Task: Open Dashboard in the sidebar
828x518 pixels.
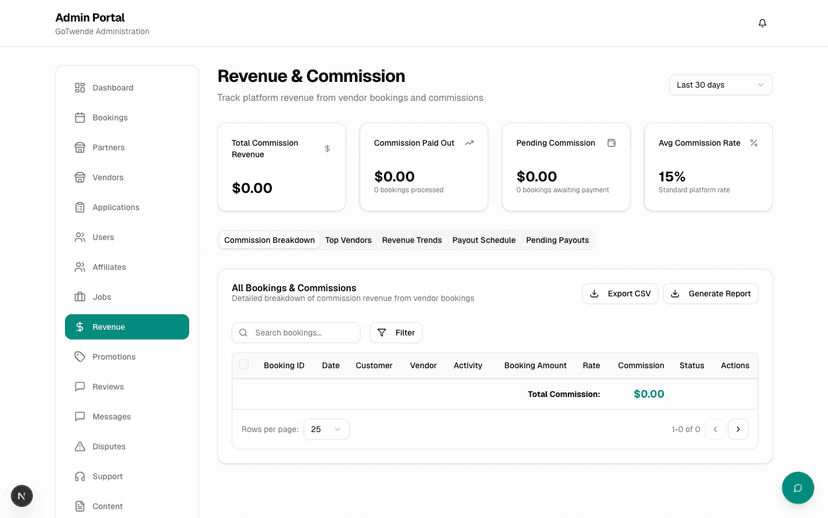Action: pyautogui.click(x=127, y=88)
